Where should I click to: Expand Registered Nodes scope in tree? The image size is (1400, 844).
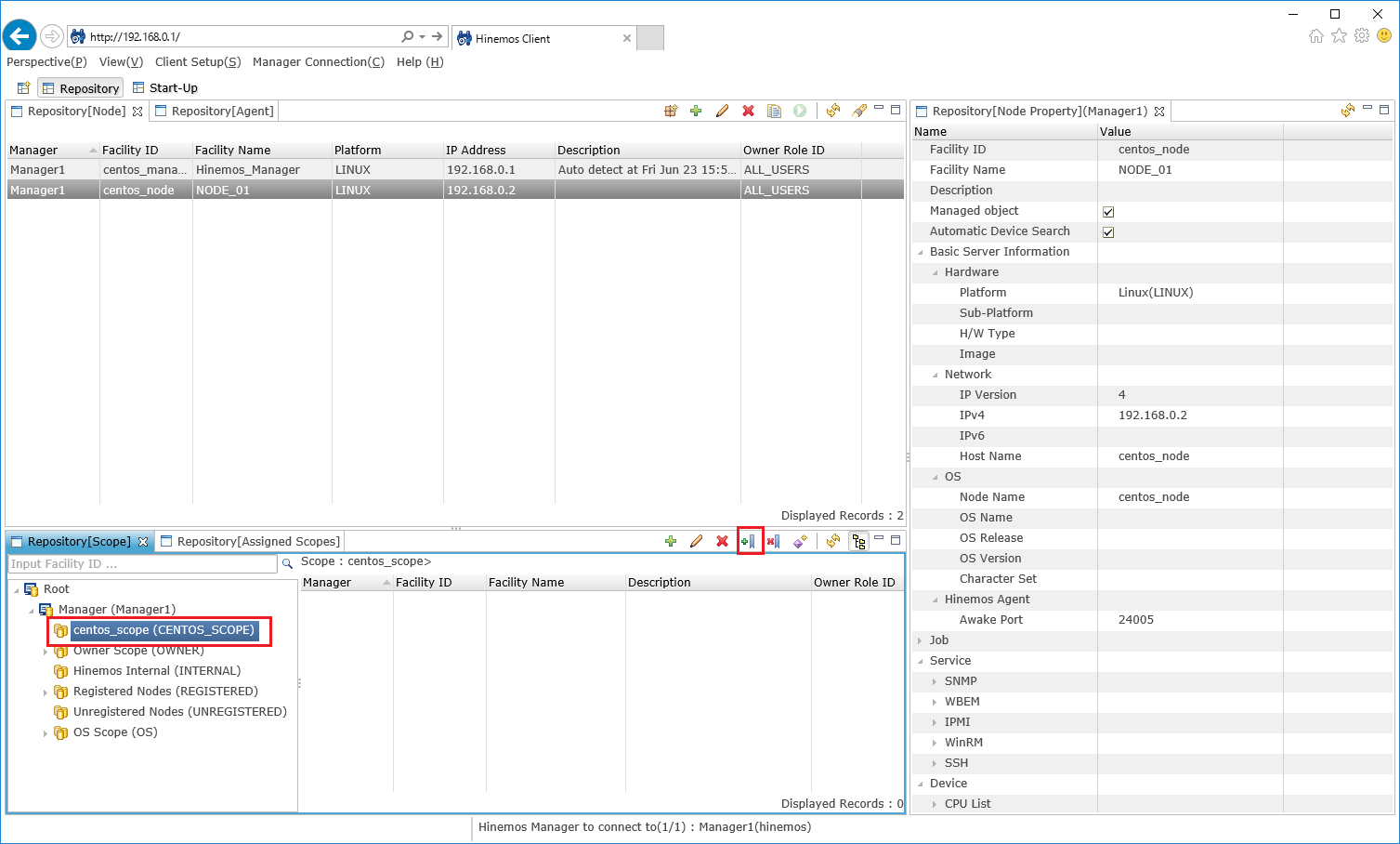[x=46, y=692]
